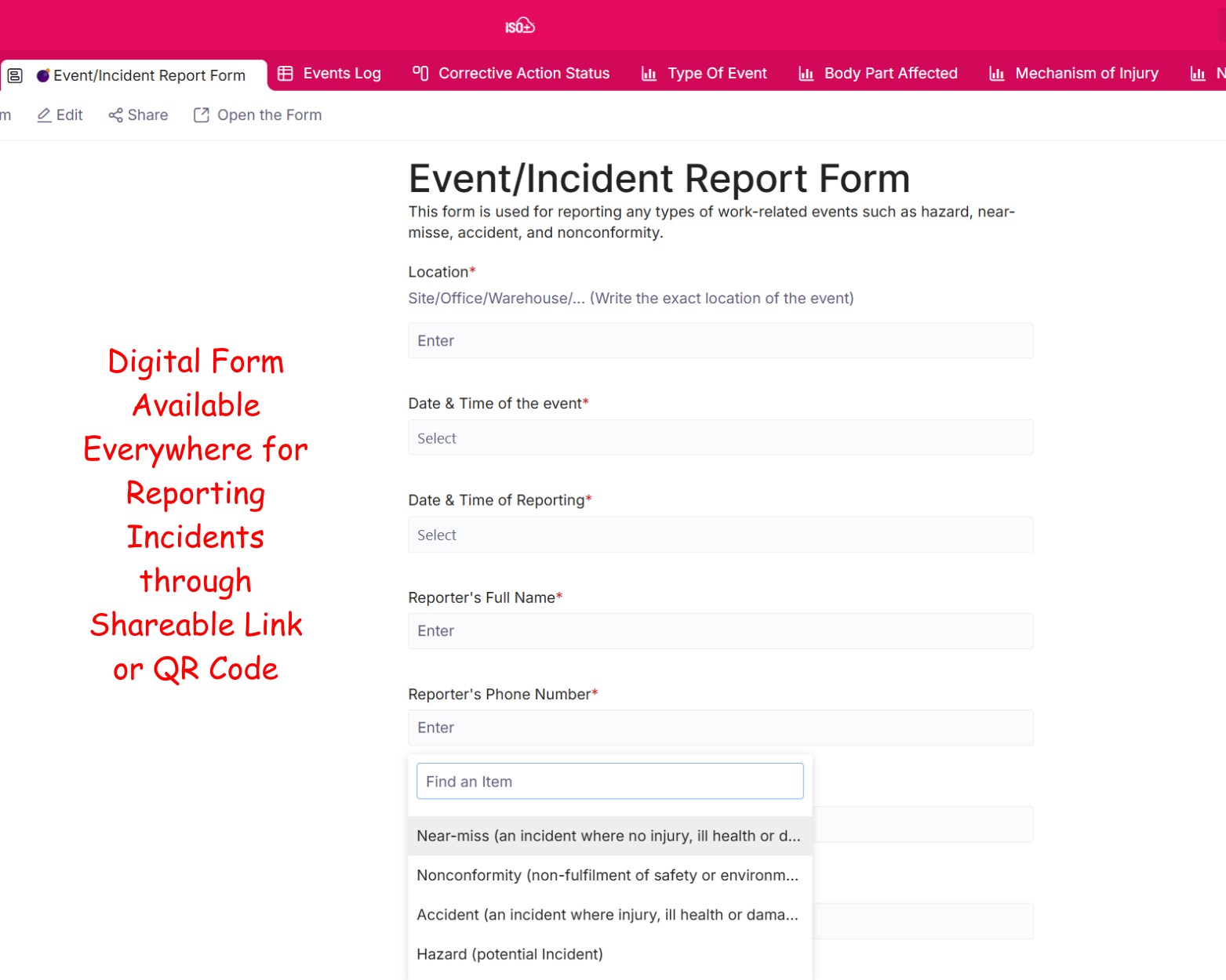This screenshot has height=980, width=1226.
Task: Click the Body Part Affected chart icon
Action: 806,74
